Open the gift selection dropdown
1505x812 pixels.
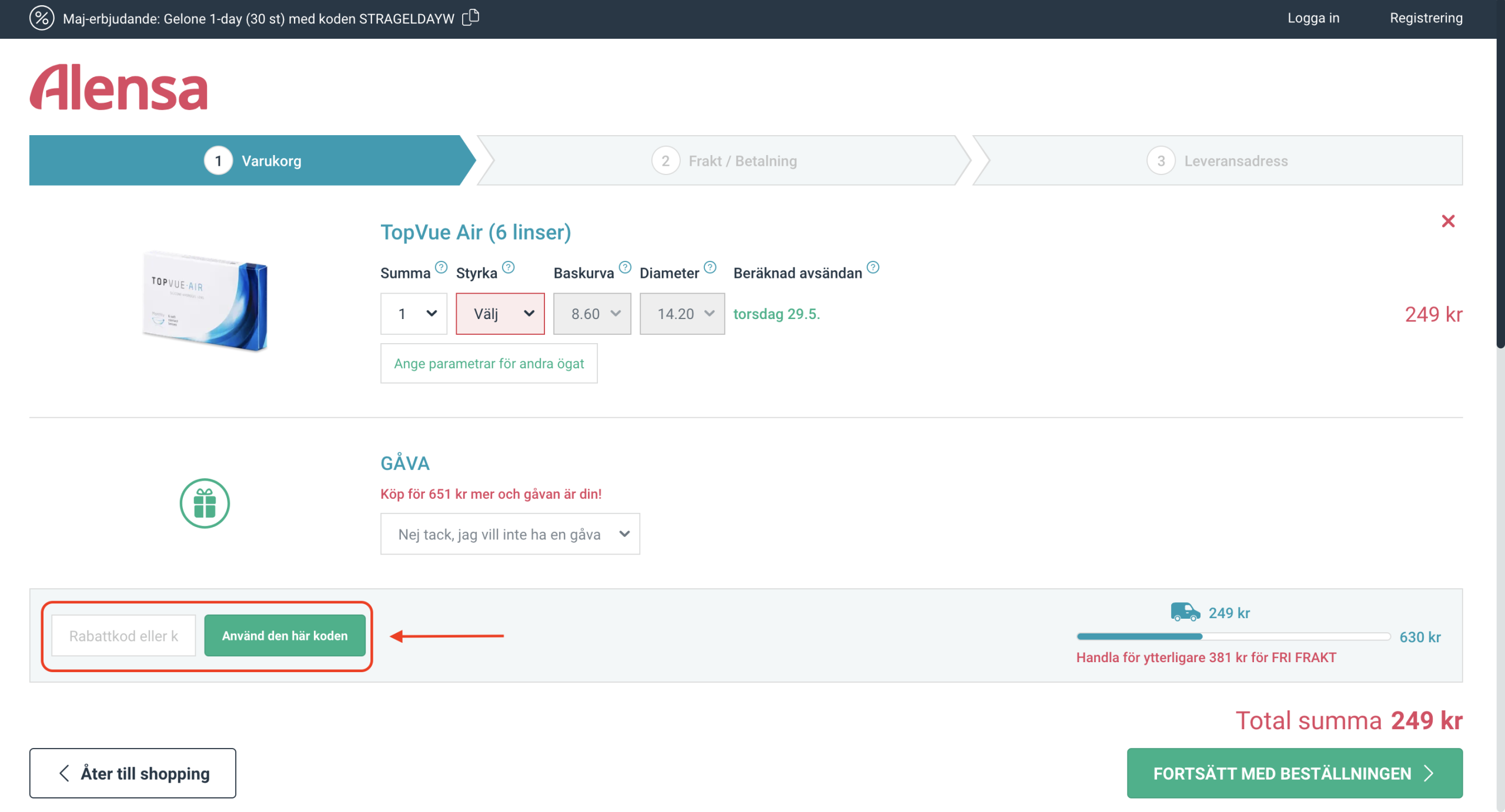click(x=510, y=534)
